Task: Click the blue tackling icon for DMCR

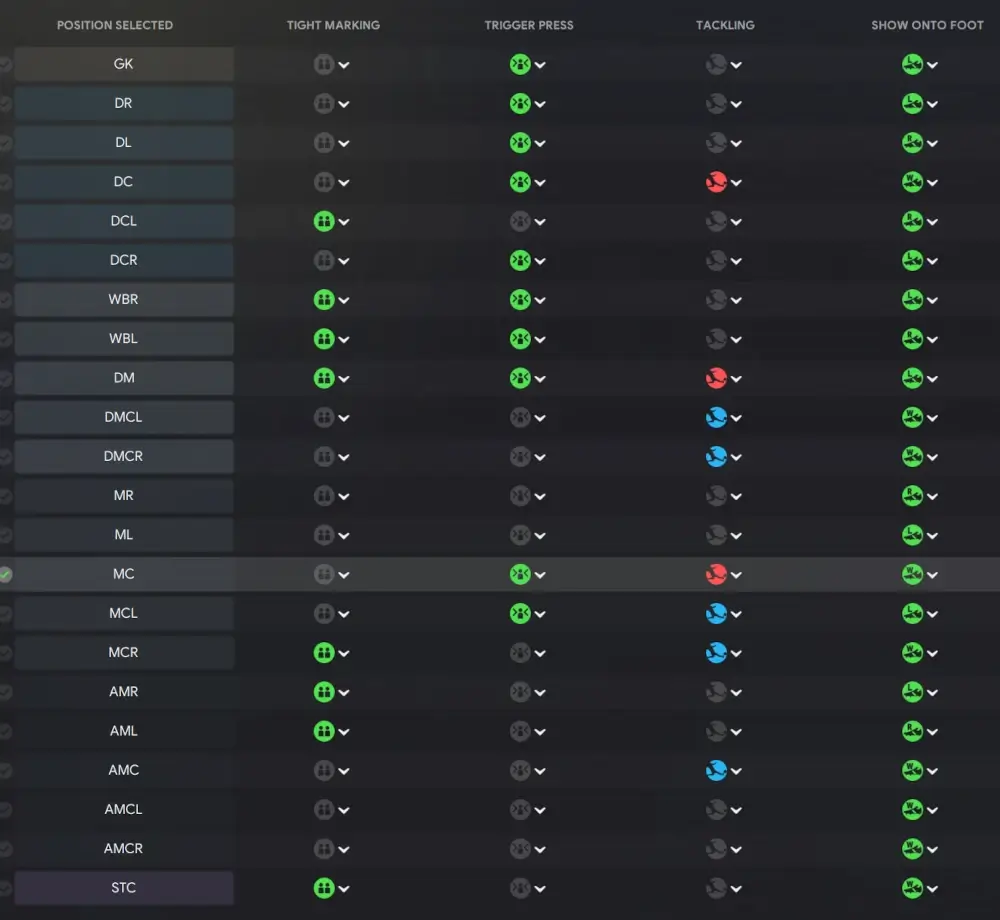Action: tap(716, 456)
